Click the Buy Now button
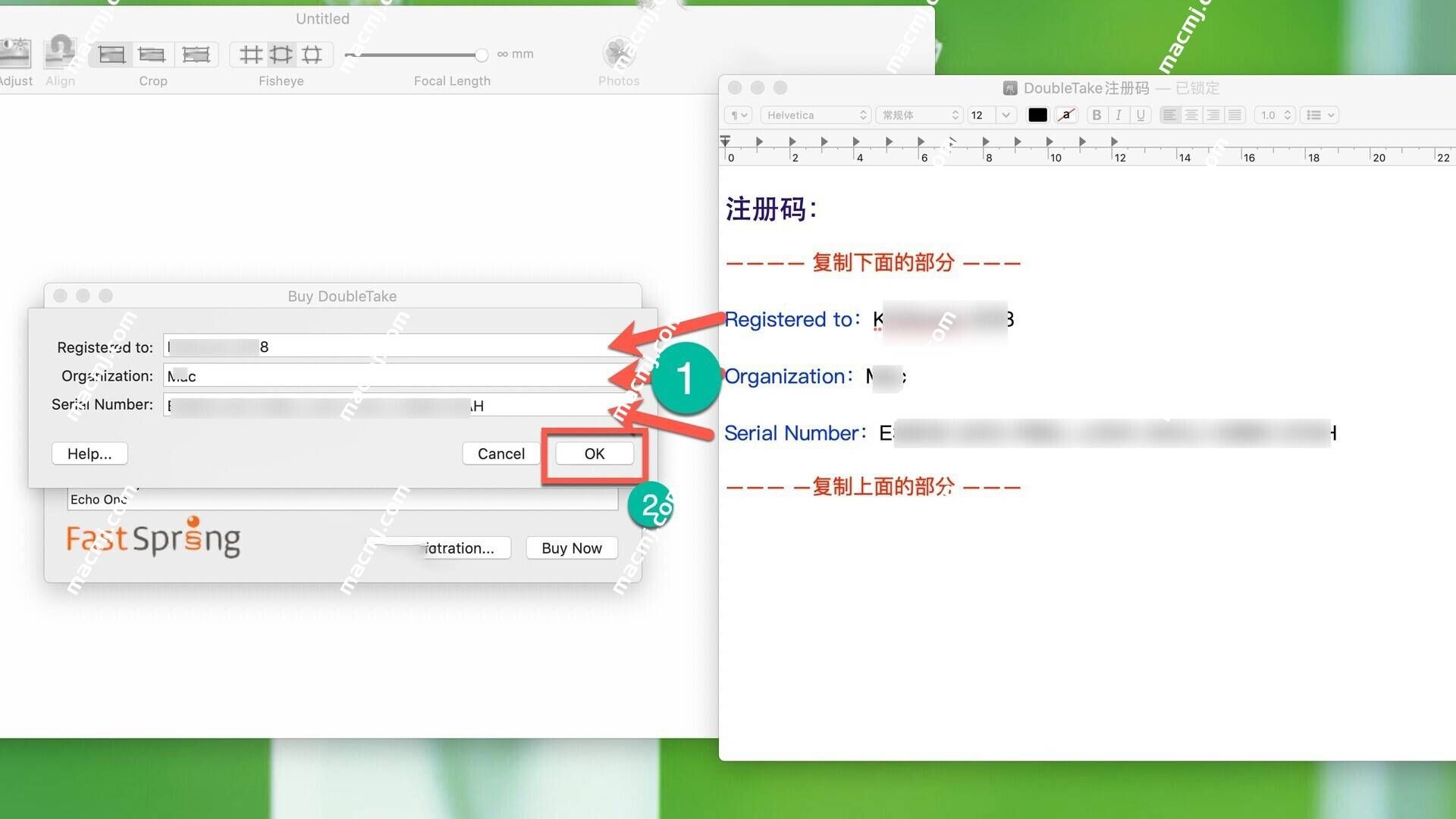1456x819 pixels. click(572, 548)
